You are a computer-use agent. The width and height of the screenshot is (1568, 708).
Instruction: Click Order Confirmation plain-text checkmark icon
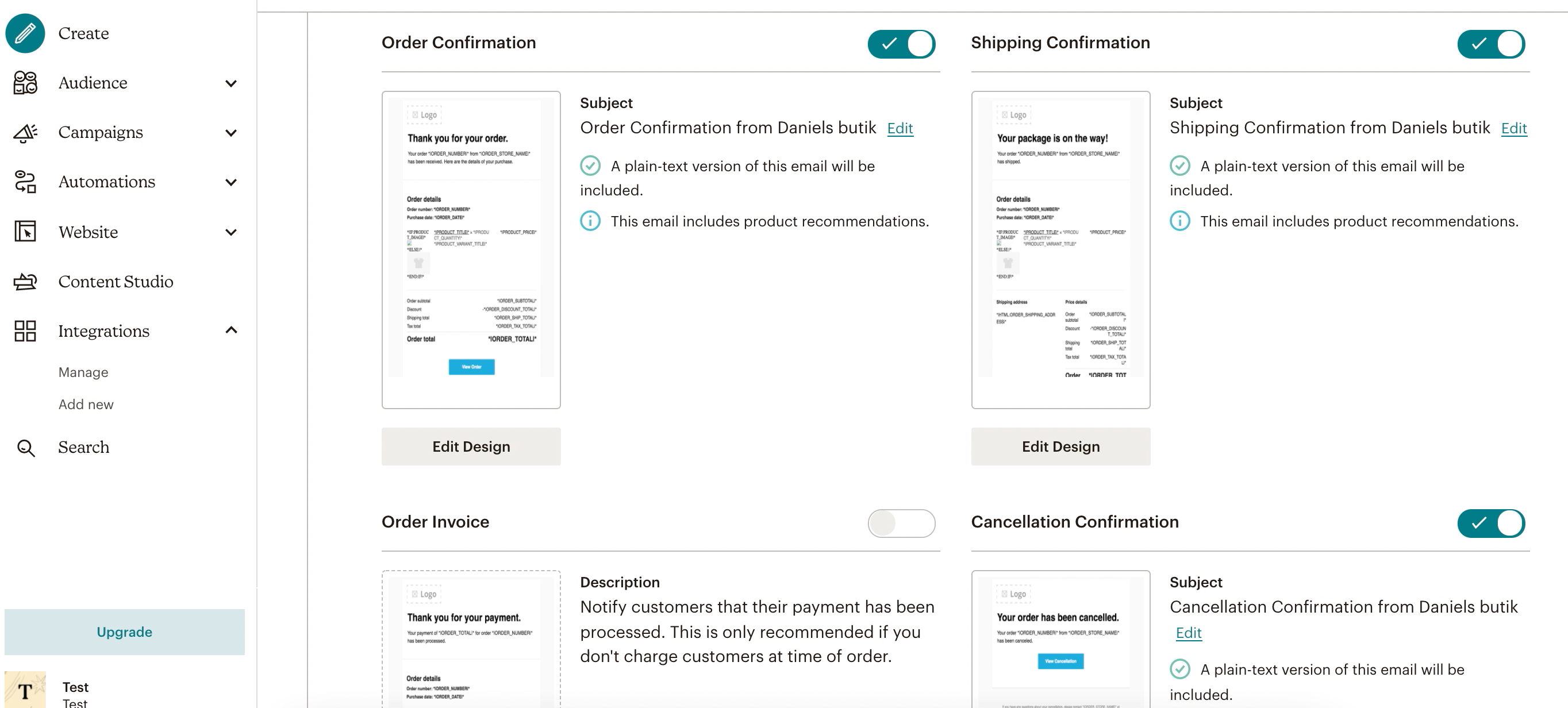pyautogui.click(x=590, y=166)
